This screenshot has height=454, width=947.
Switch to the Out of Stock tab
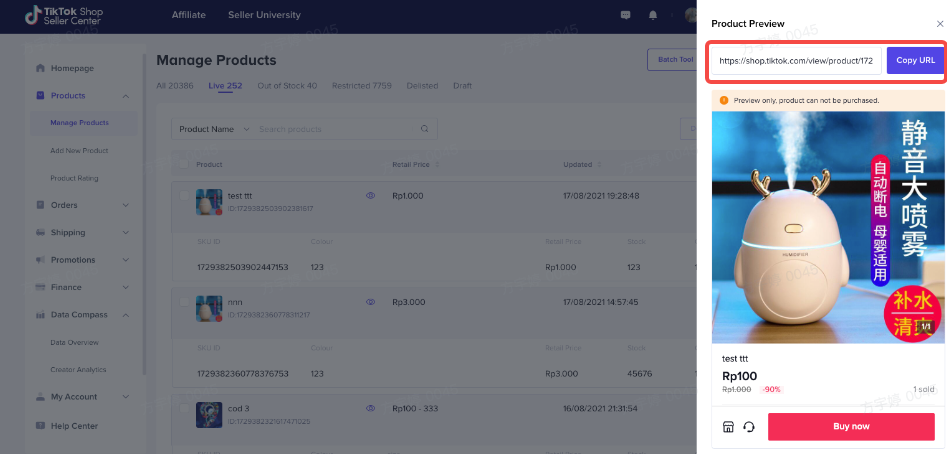[x=287, y=86]
